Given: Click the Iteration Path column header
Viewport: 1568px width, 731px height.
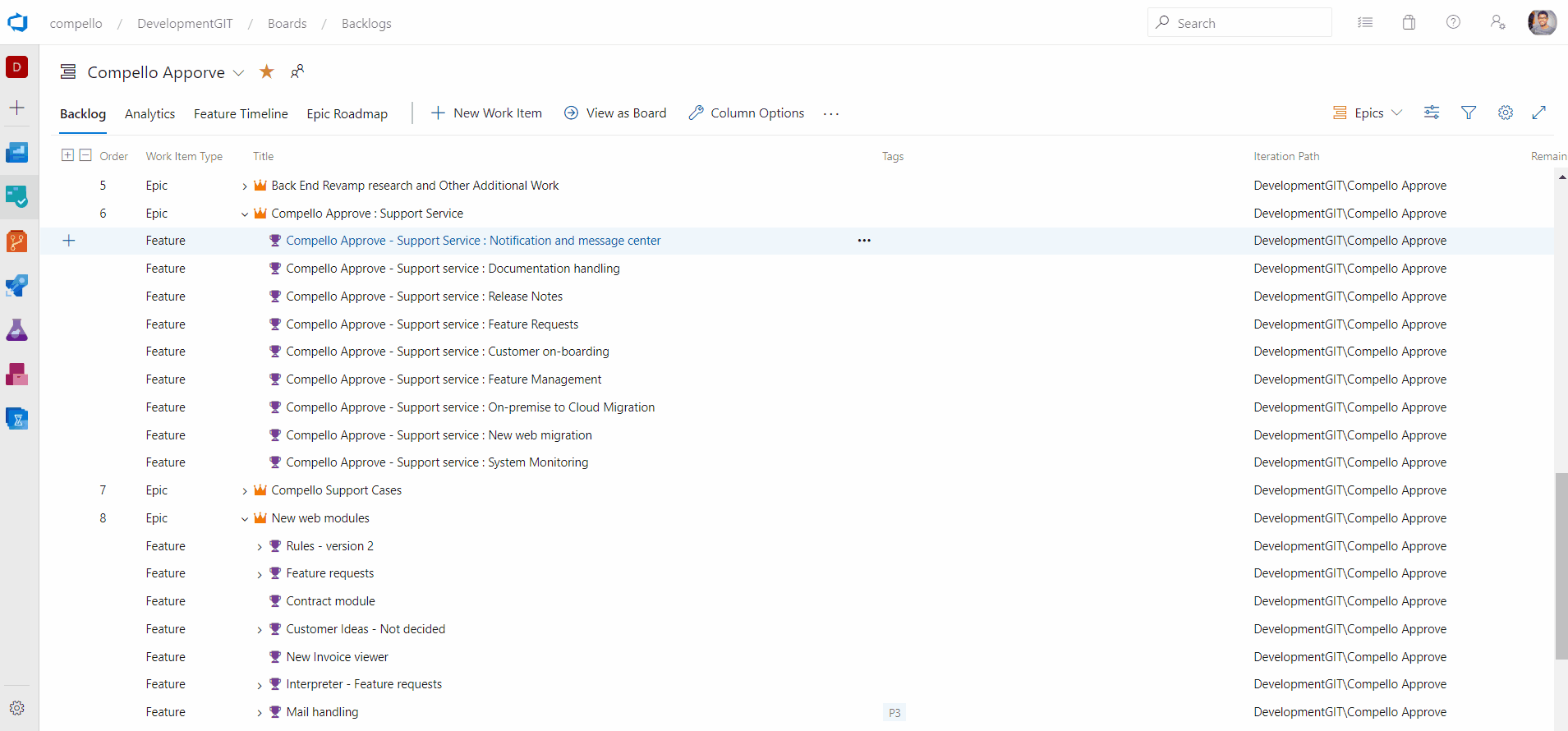Looking at the screenshot, I should coord(1286,156).
